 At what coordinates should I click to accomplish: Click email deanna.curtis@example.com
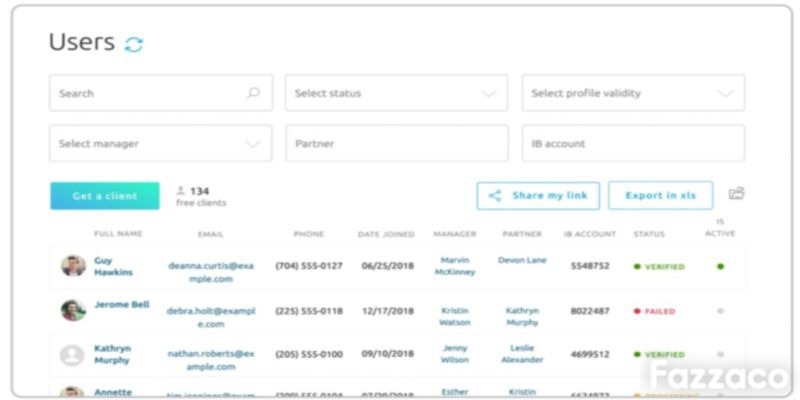211,272
